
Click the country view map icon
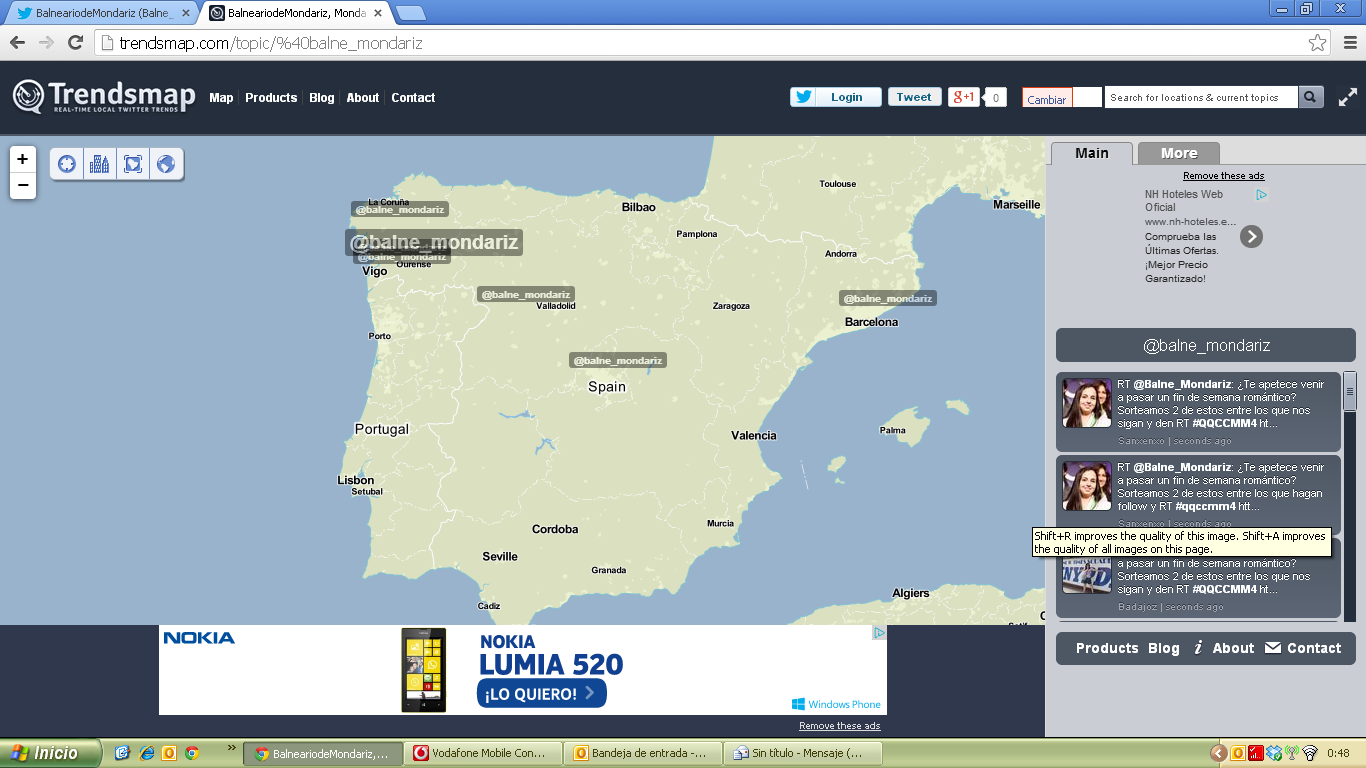(x=133, y=164)
